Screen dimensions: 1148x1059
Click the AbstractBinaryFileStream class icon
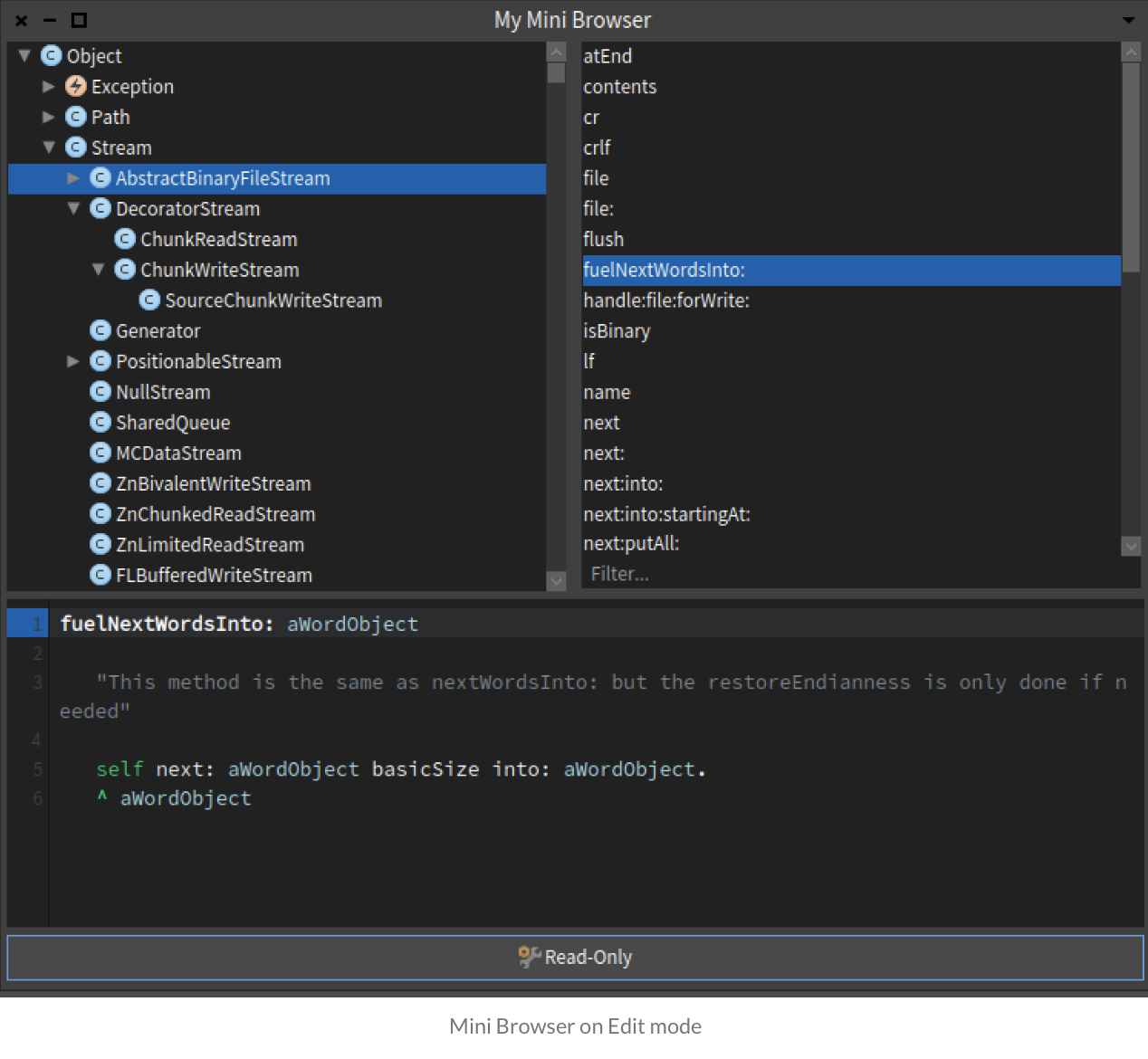[100, 178]
